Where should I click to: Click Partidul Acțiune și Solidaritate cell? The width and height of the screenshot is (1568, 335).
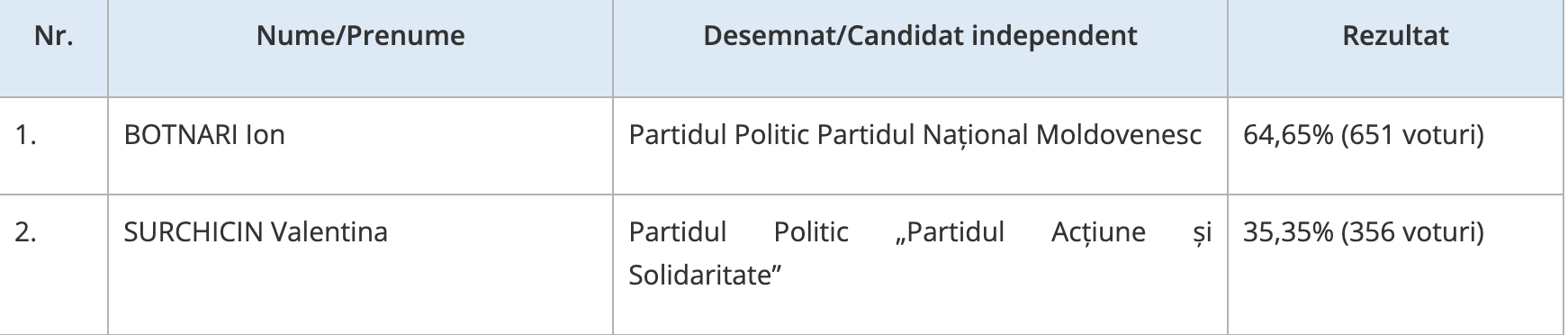920,264
